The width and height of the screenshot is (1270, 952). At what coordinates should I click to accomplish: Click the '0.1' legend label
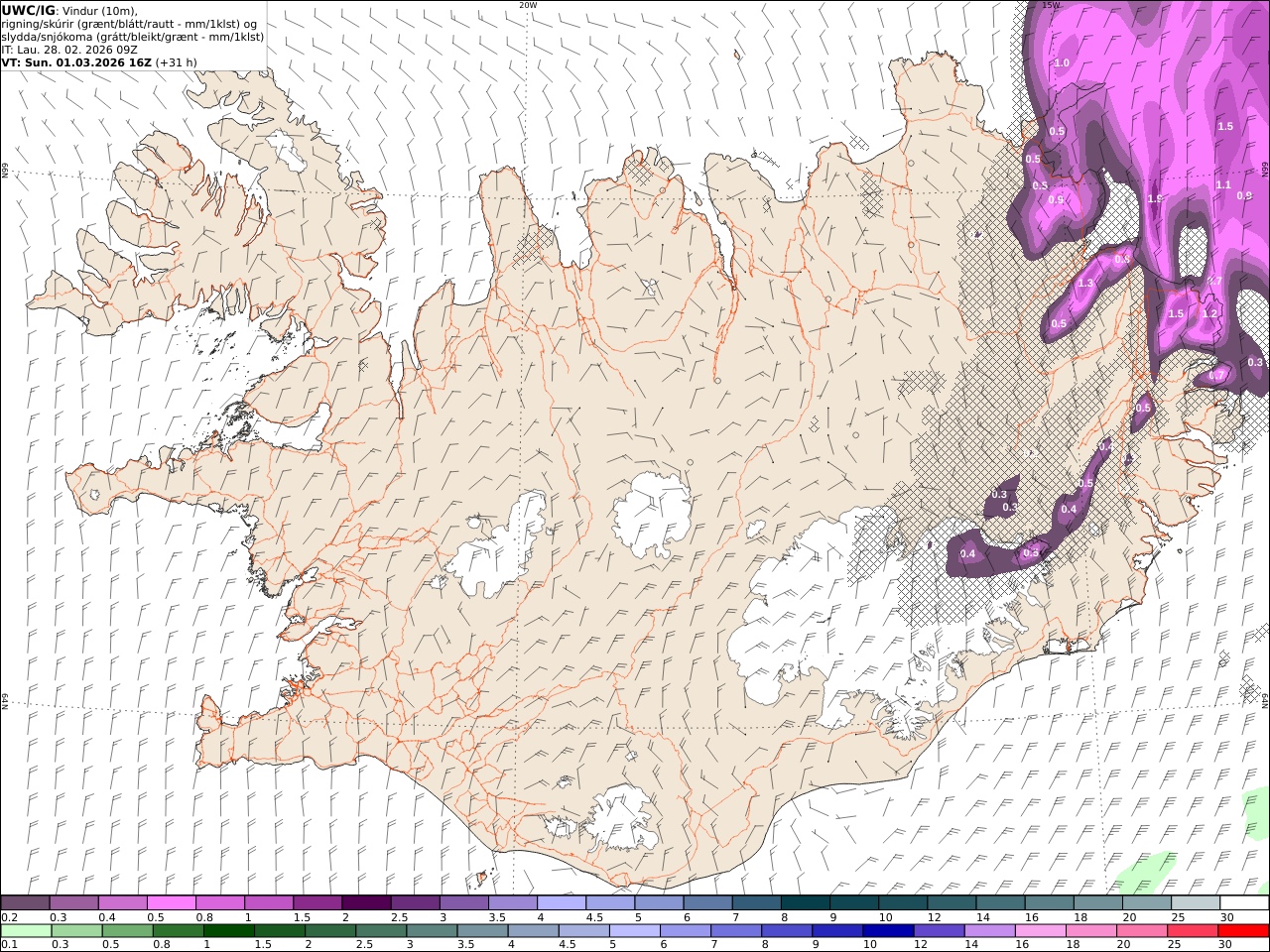[8, 945]
